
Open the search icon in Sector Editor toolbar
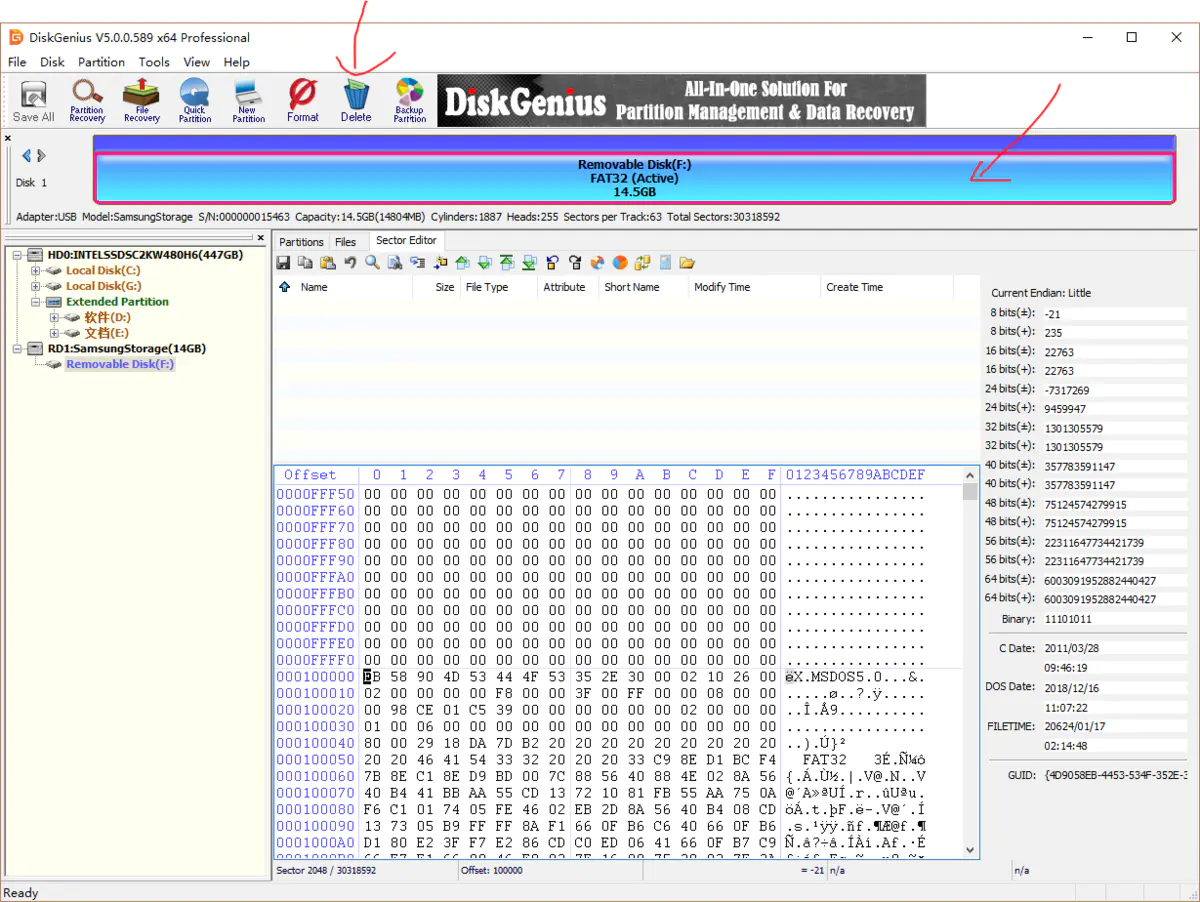[x=370, y=262]
